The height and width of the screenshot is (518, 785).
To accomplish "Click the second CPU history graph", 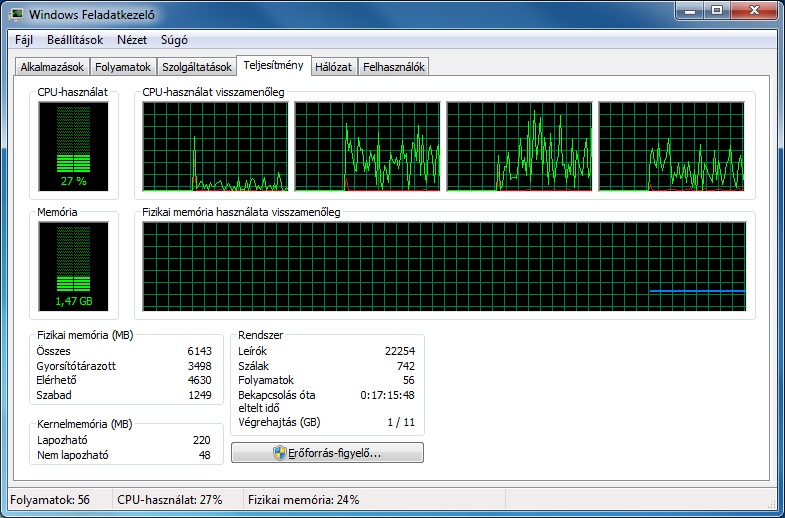I will [367, 146].
